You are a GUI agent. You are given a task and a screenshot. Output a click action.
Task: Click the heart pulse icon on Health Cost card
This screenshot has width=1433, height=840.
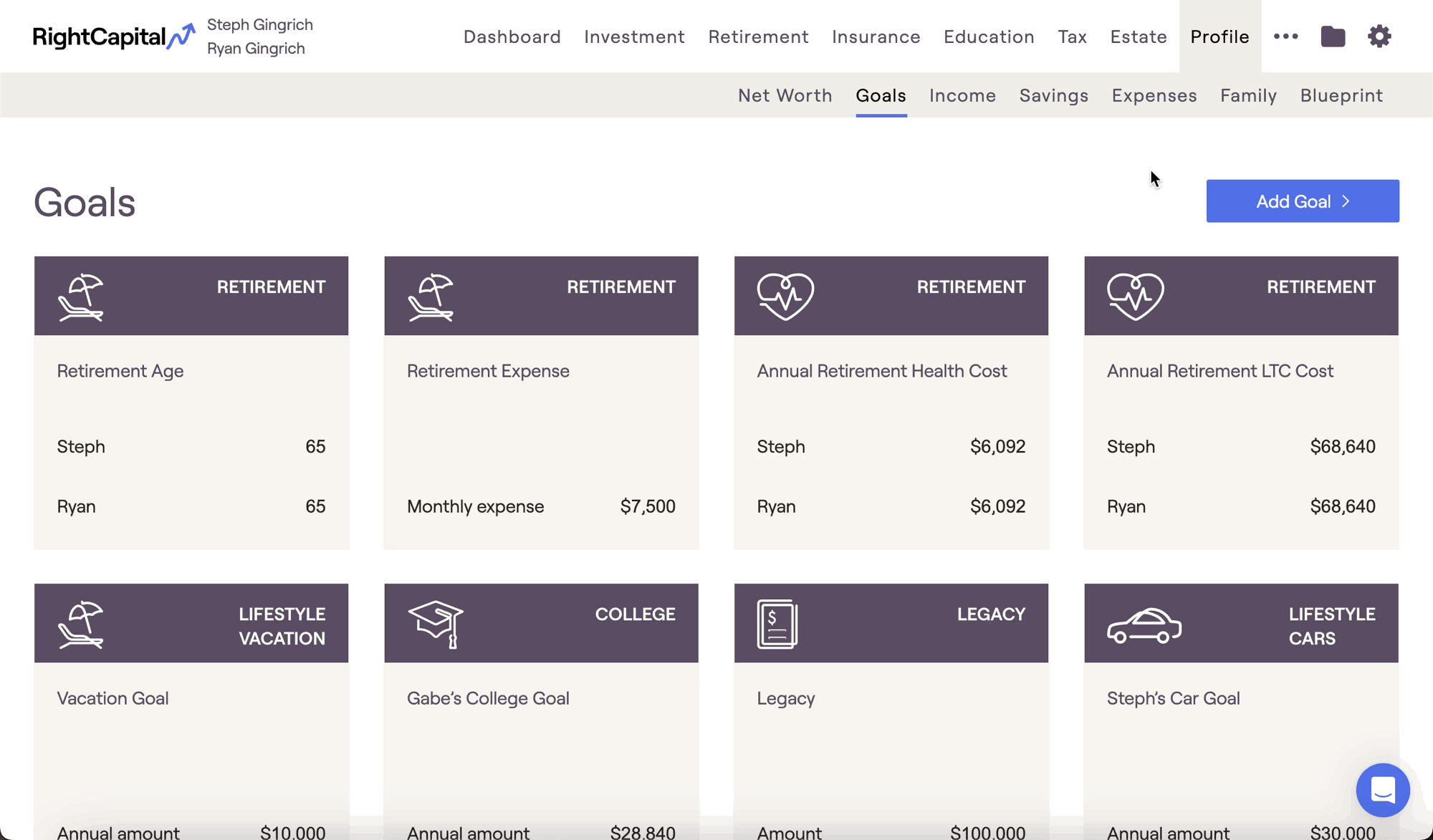[785, 296]
